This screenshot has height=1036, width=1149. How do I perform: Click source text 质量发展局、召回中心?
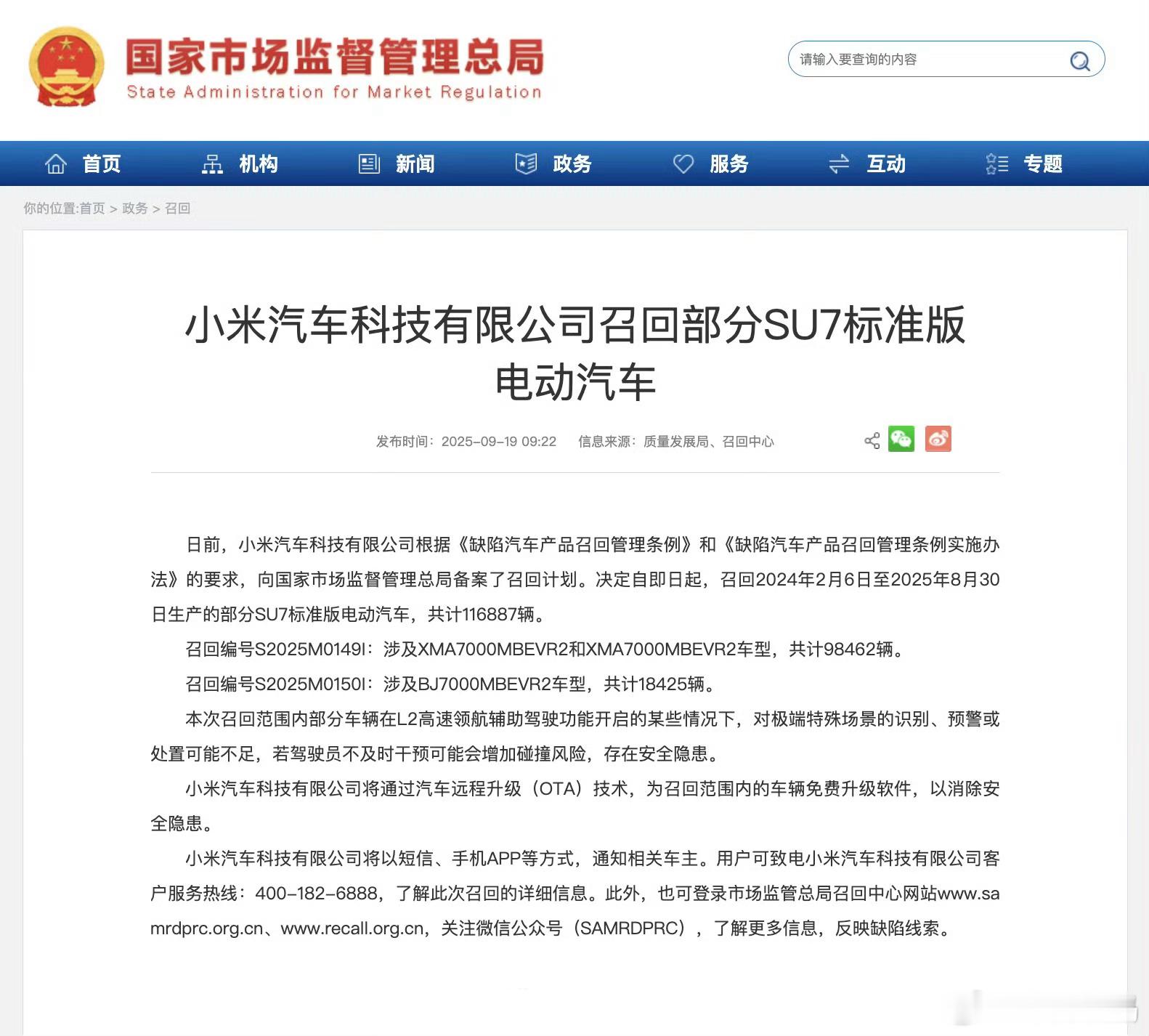709,442
